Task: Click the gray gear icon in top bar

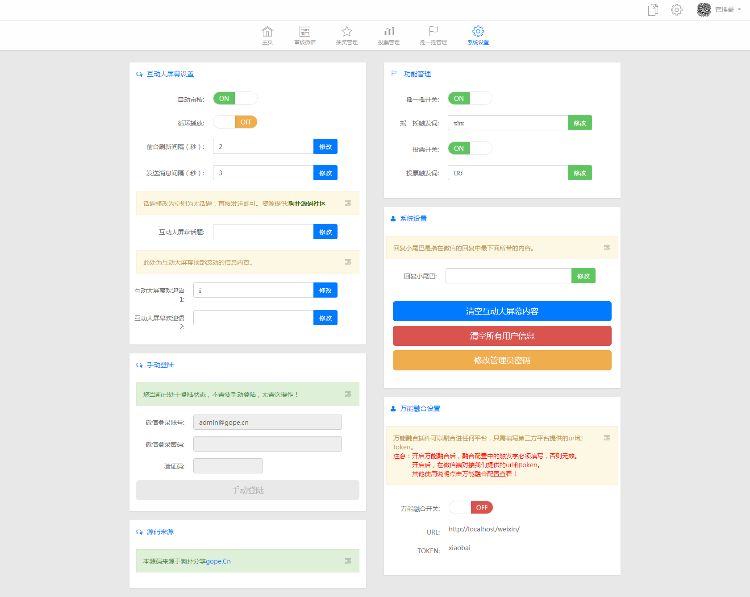Action: click(x=676, y=10)
